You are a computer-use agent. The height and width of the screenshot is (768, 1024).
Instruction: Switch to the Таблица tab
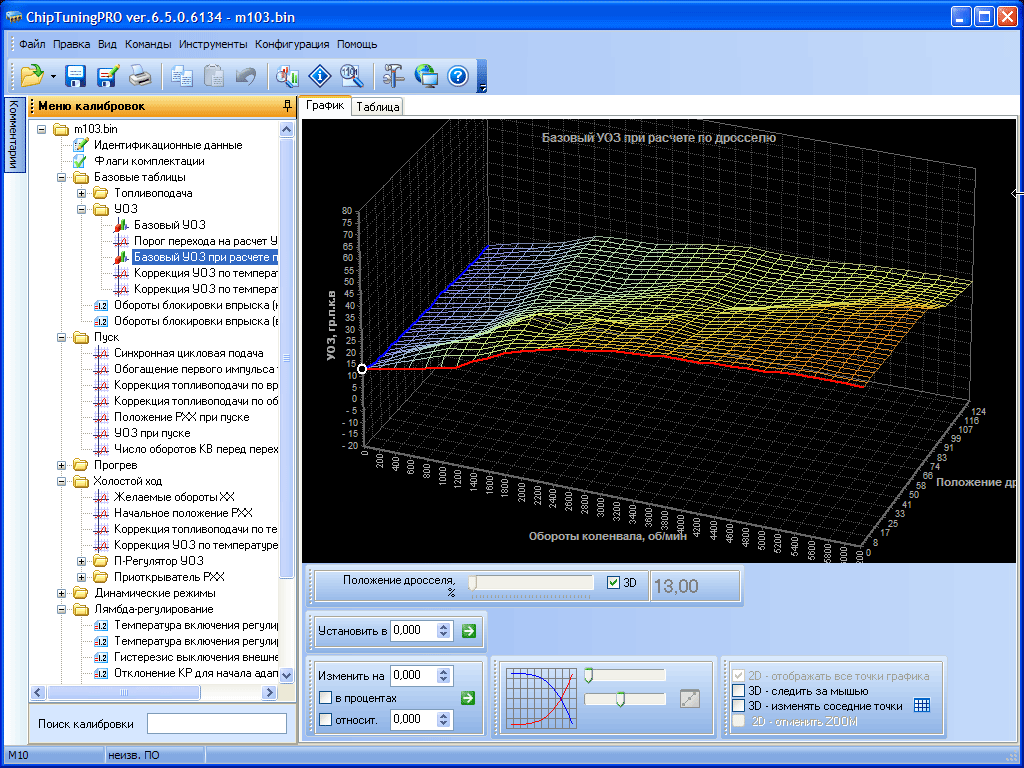378,106
